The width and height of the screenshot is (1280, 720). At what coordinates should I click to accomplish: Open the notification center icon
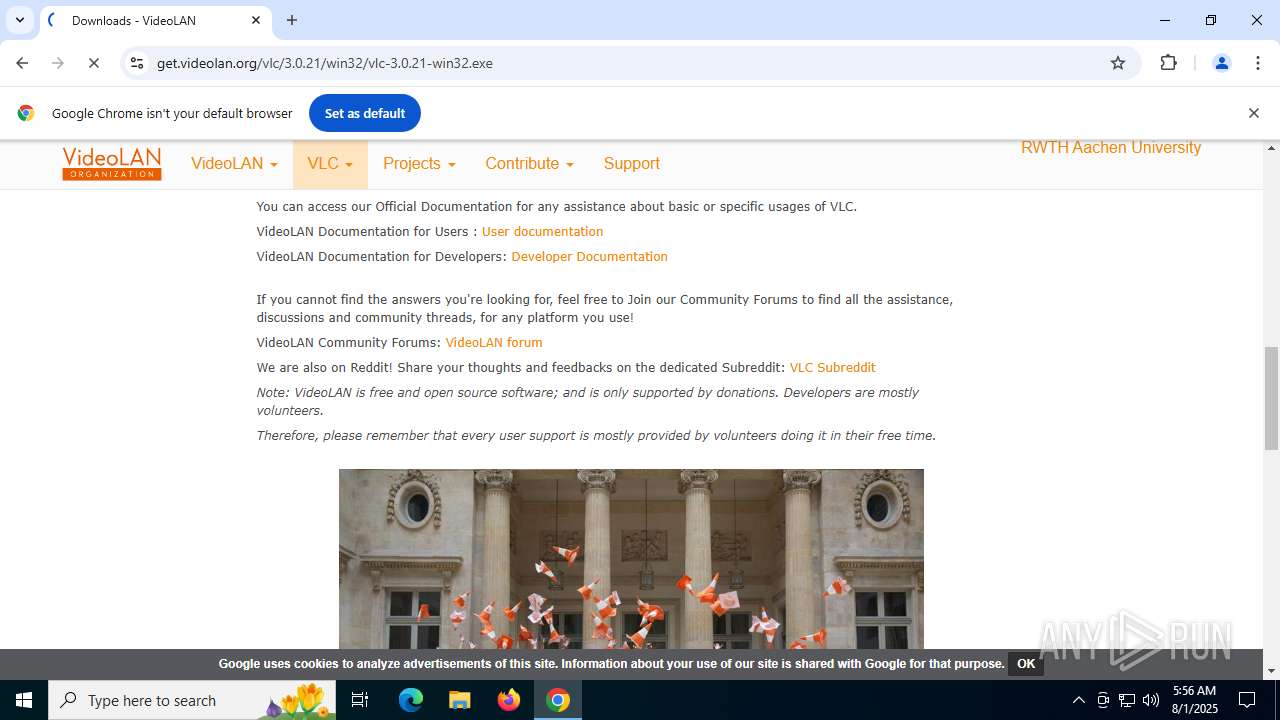[1248, 700]
